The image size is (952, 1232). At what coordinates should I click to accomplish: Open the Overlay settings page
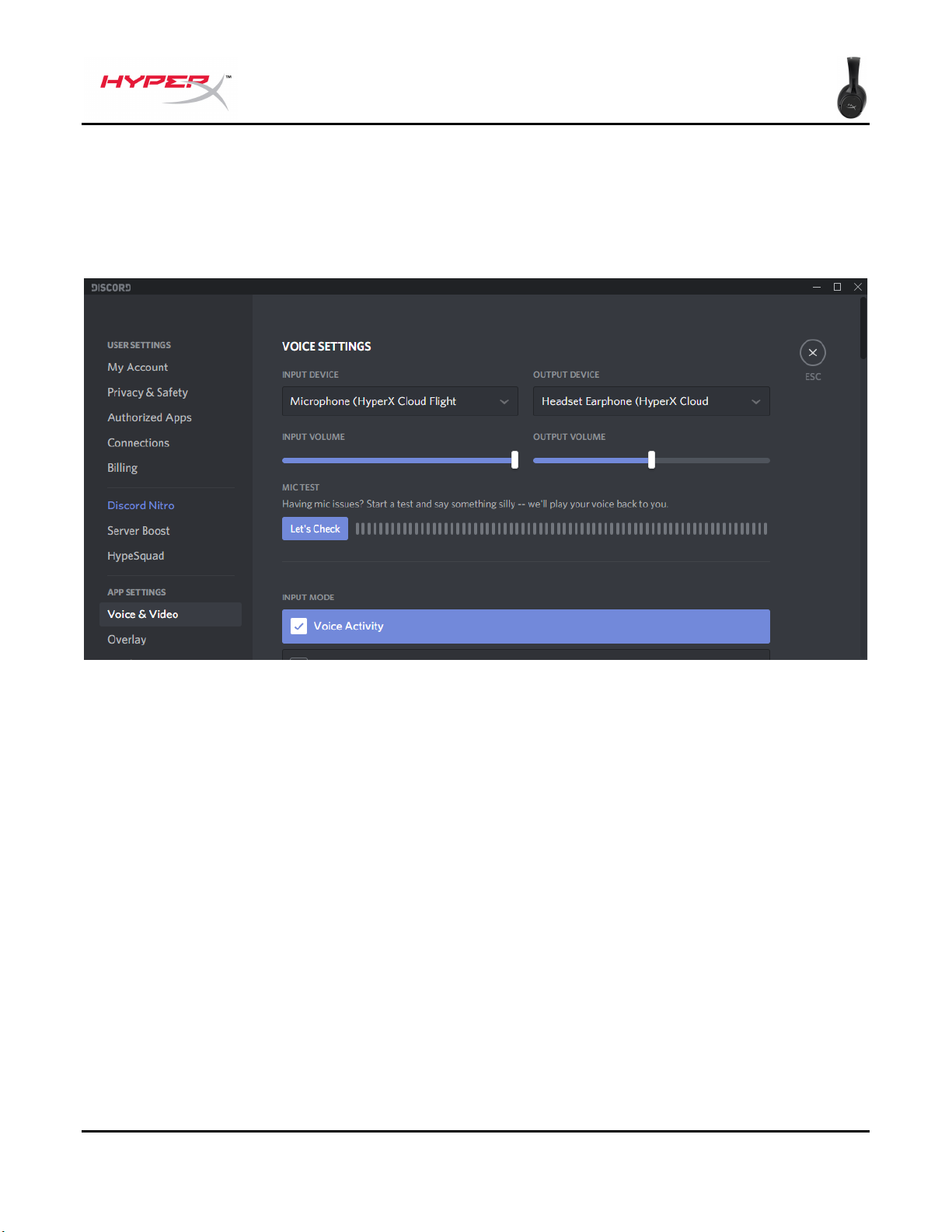click(127, 640)
